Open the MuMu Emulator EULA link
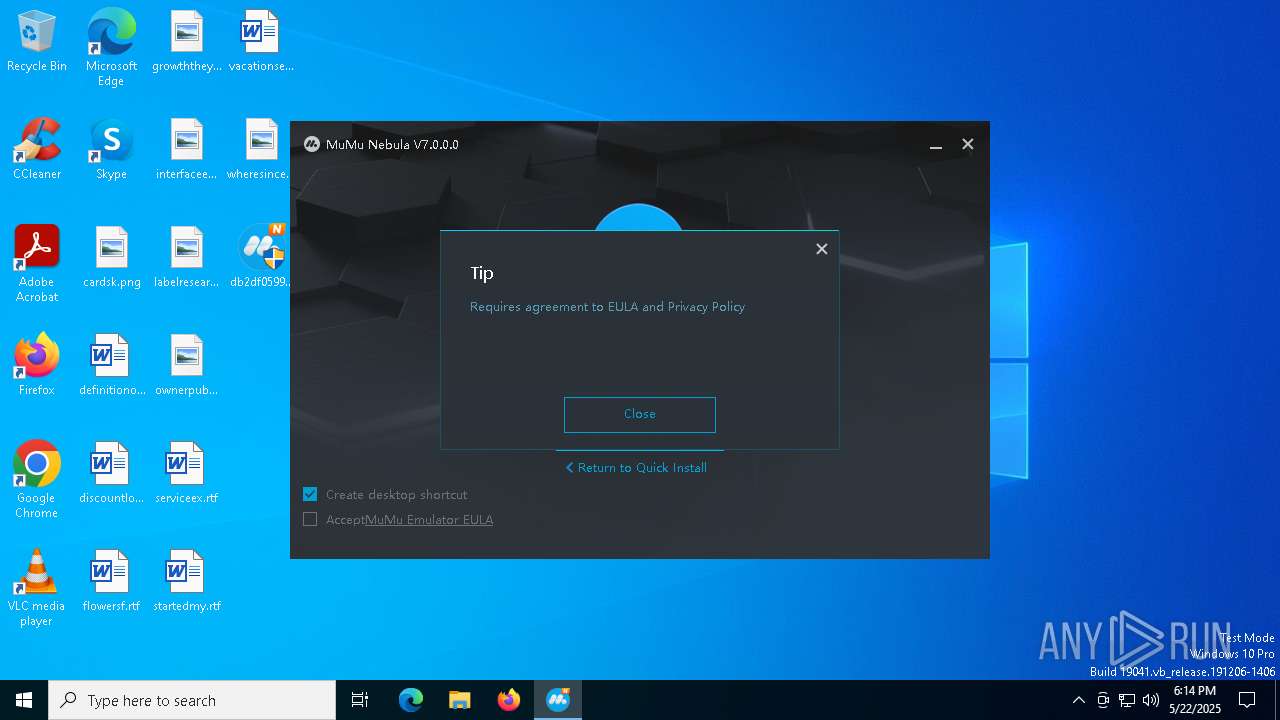The width and height of the screenshot is (1280, 720). pyautogui.click(x=429, y=519)
